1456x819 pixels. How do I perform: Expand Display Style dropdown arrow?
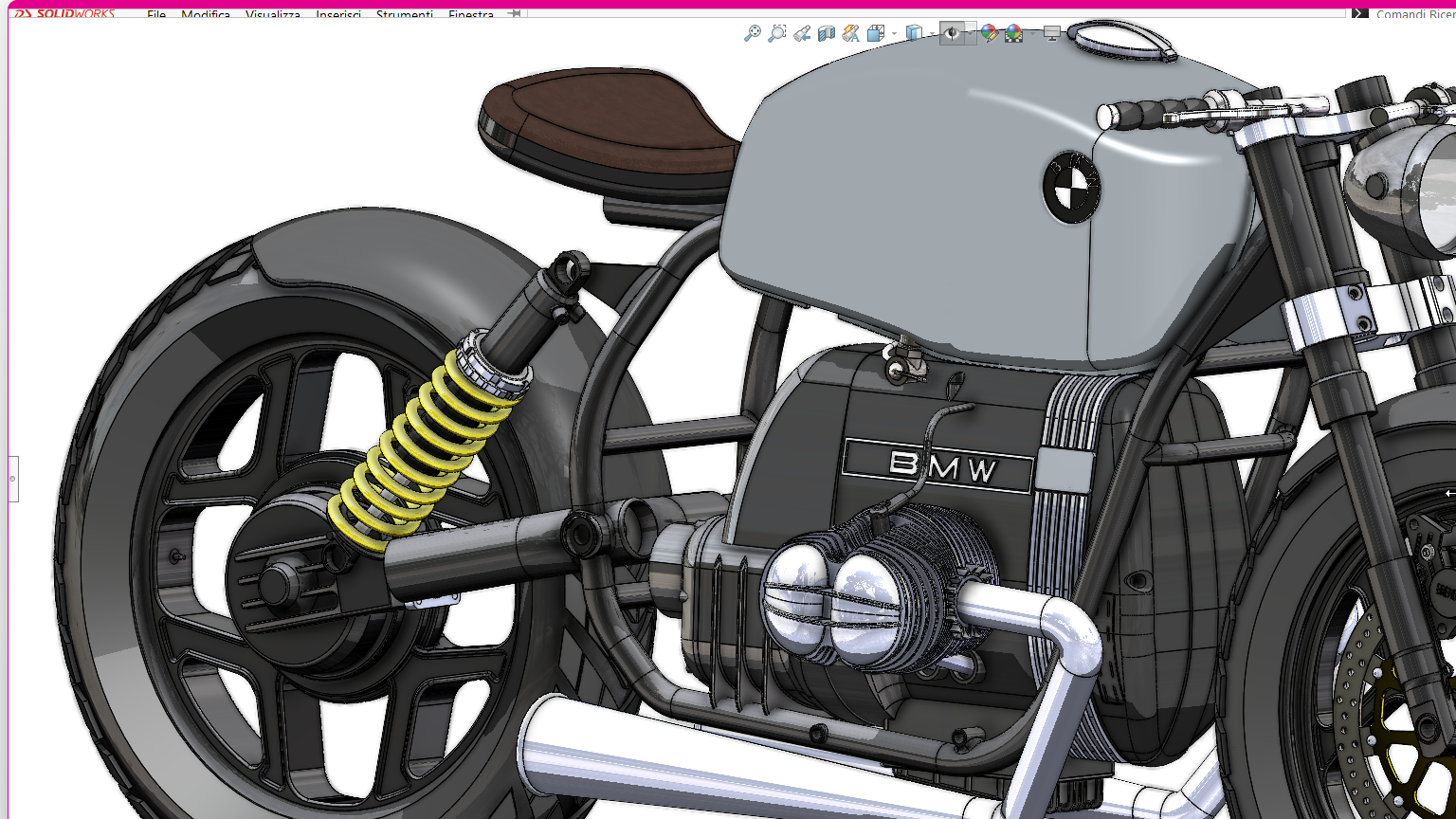point(933,34)
